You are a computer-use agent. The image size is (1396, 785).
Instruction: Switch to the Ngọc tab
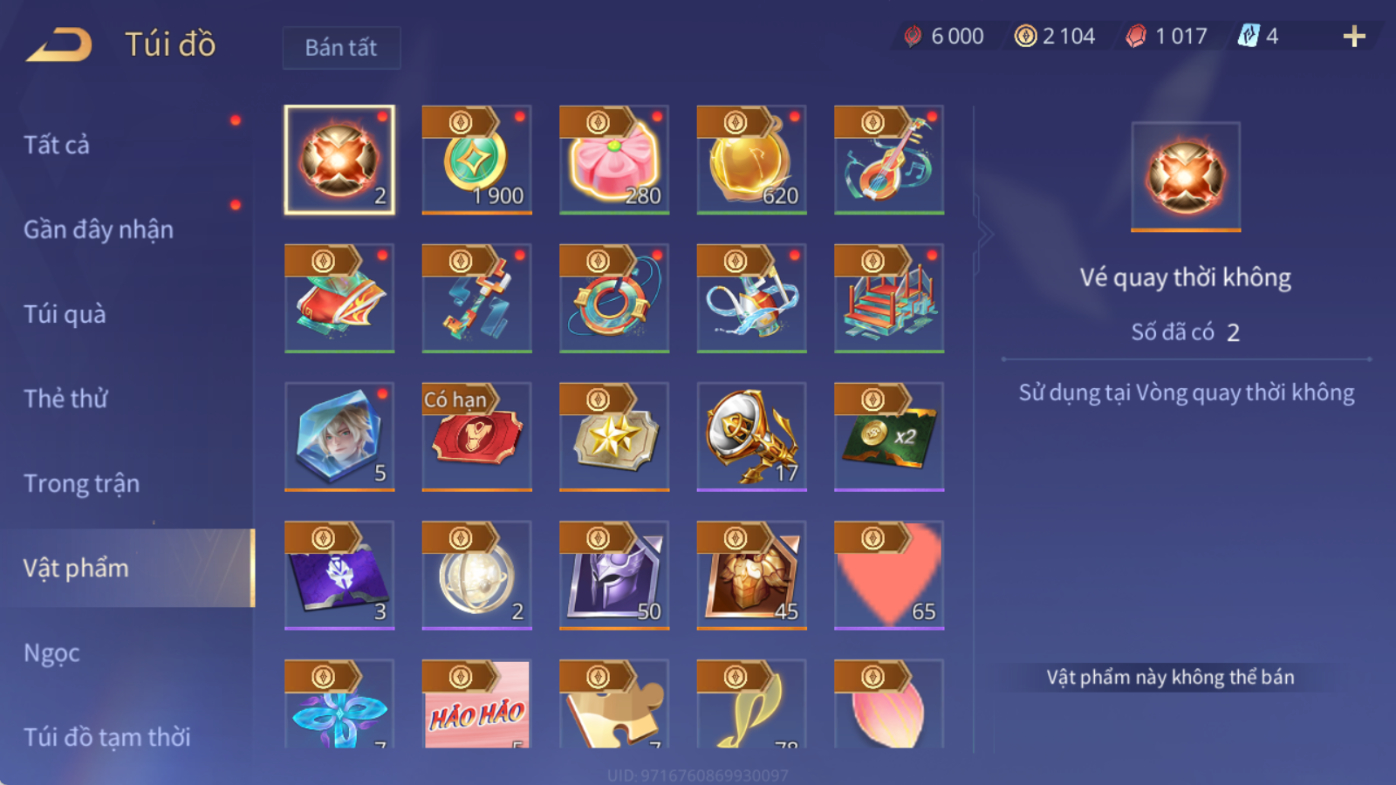[52, 653]
